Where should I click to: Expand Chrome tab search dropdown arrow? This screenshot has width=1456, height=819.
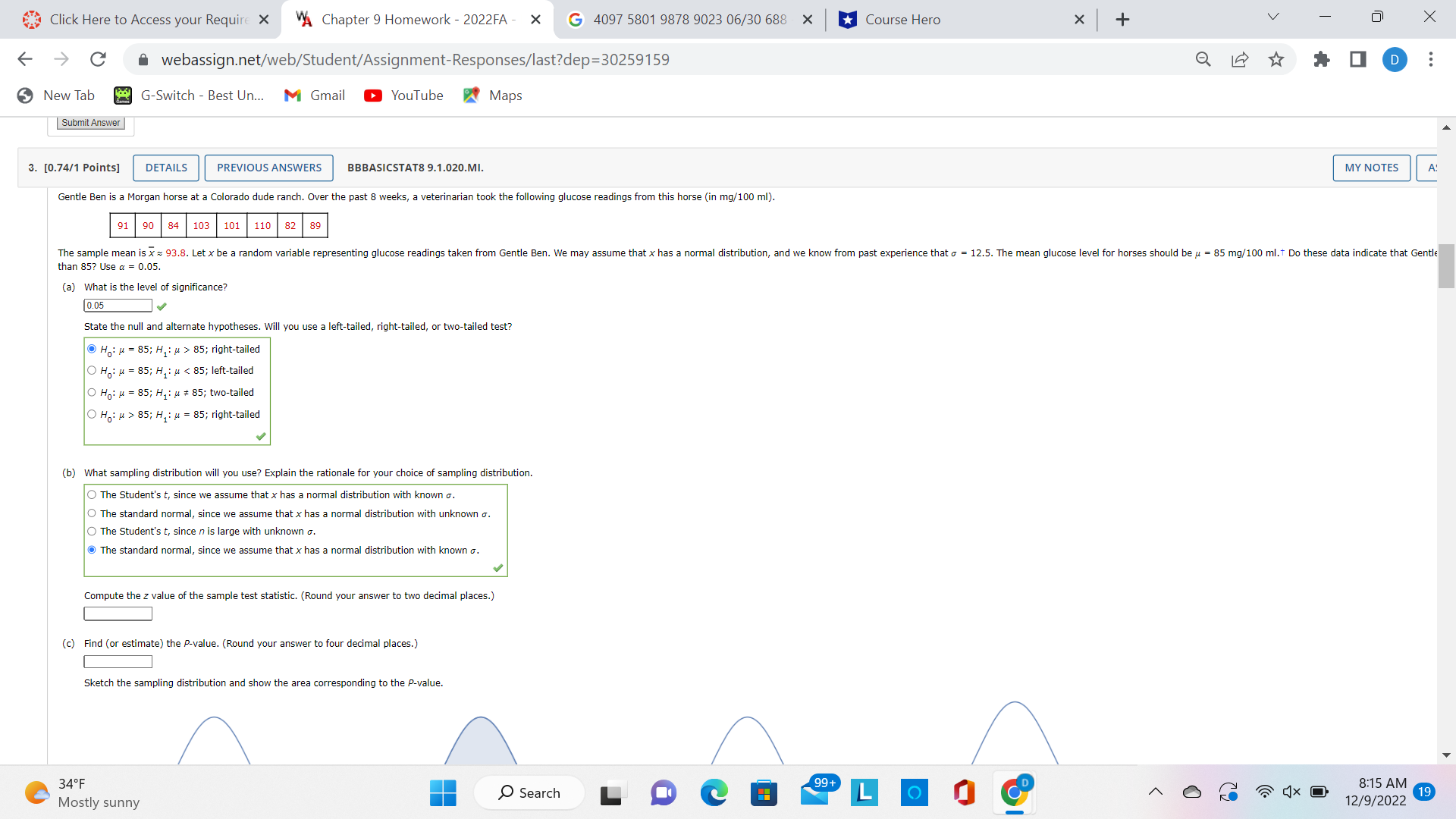tap(1273, 17)
